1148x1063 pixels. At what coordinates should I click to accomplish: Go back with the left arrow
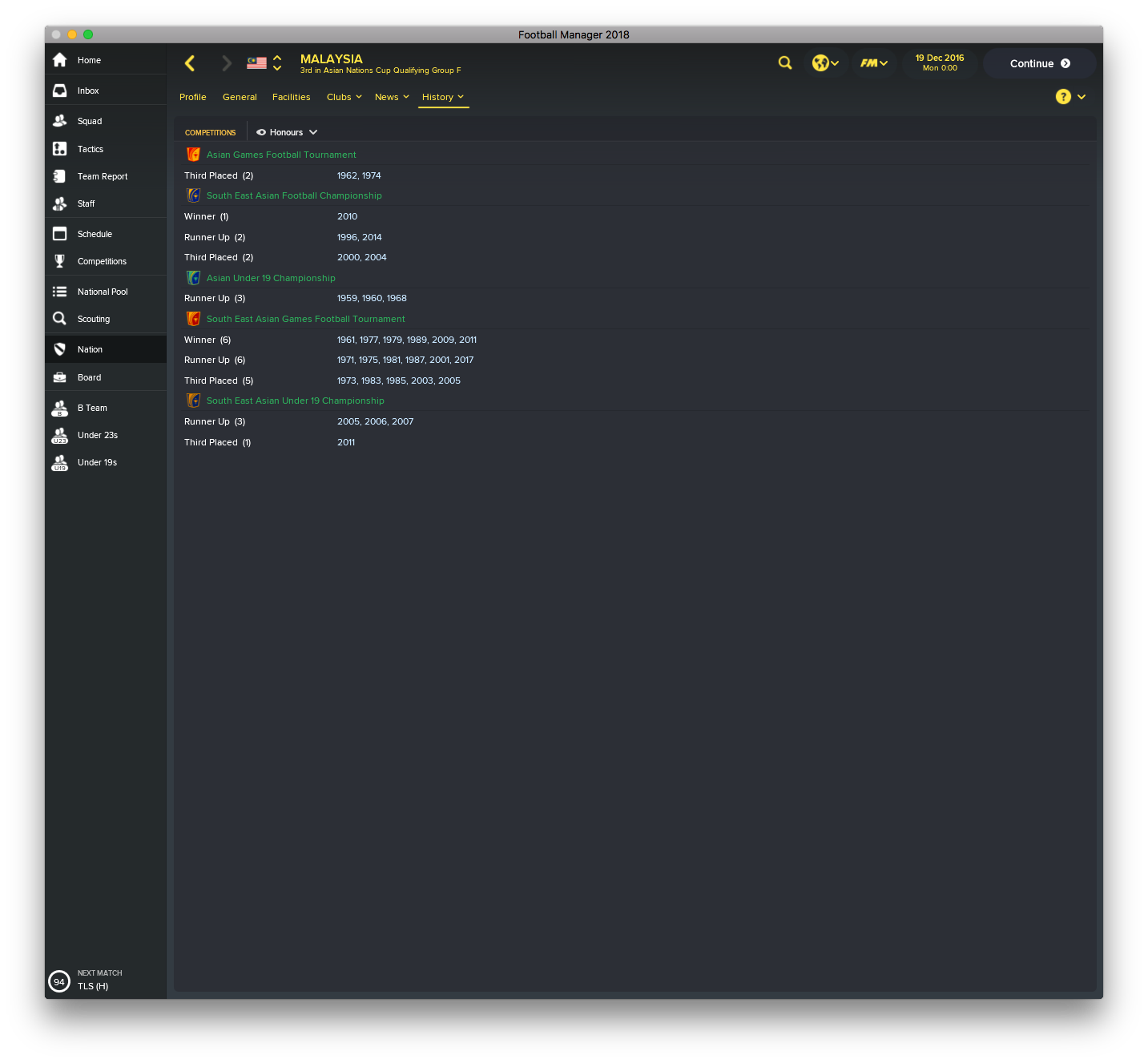click(x=190, y=63)
